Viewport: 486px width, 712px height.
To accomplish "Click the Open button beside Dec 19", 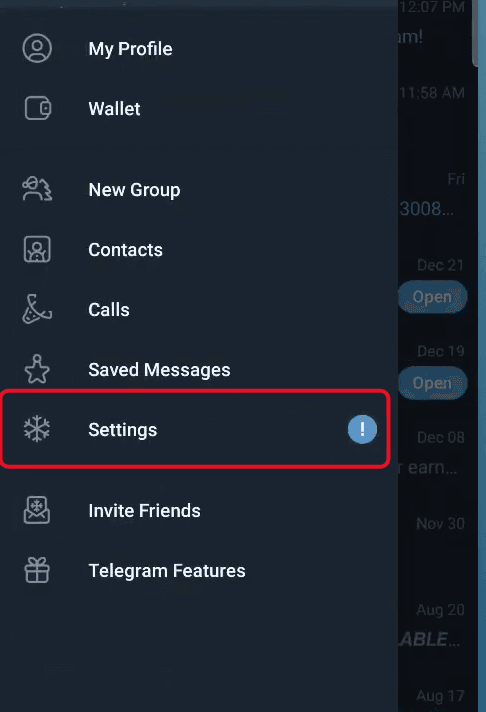I will [432, 383].
